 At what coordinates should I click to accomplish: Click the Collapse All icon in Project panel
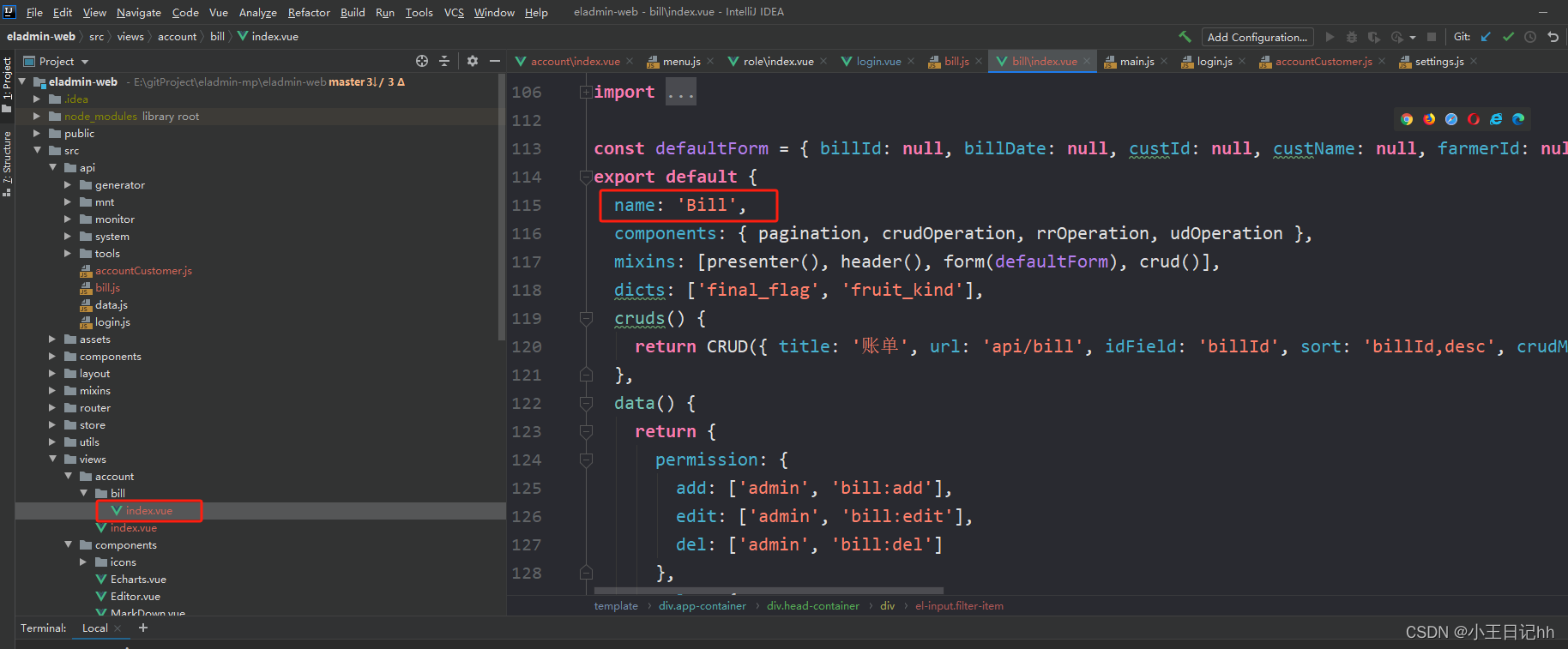coord(444,61)
